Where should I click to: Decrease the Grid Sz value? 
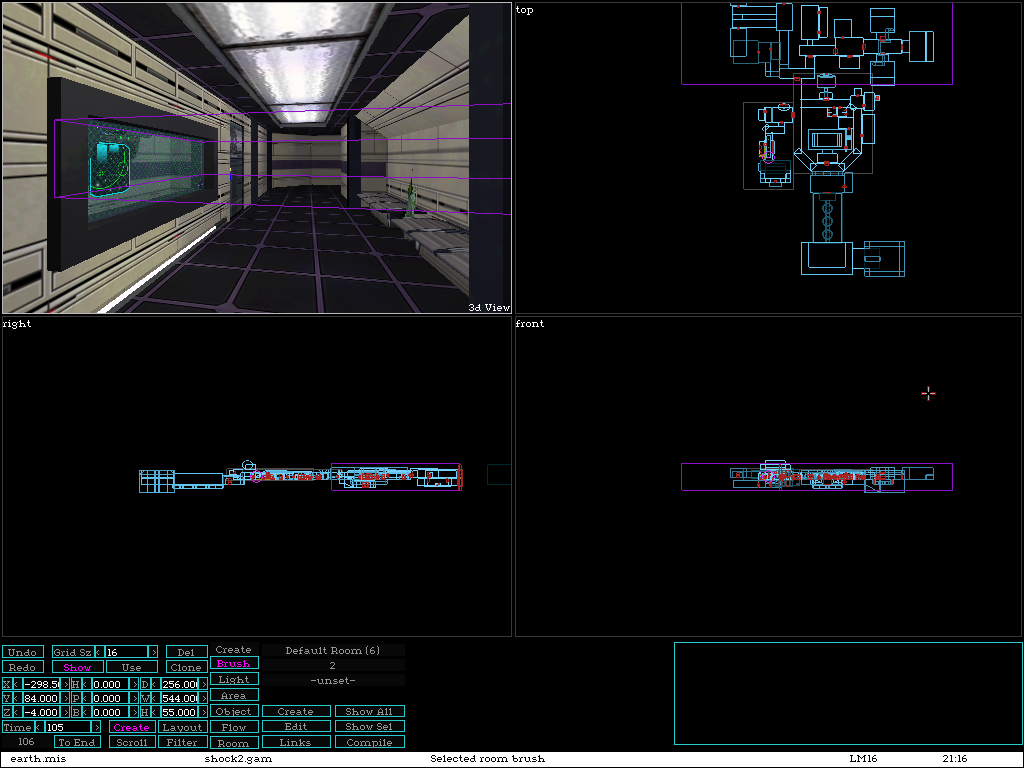click(x=100, y=652)
